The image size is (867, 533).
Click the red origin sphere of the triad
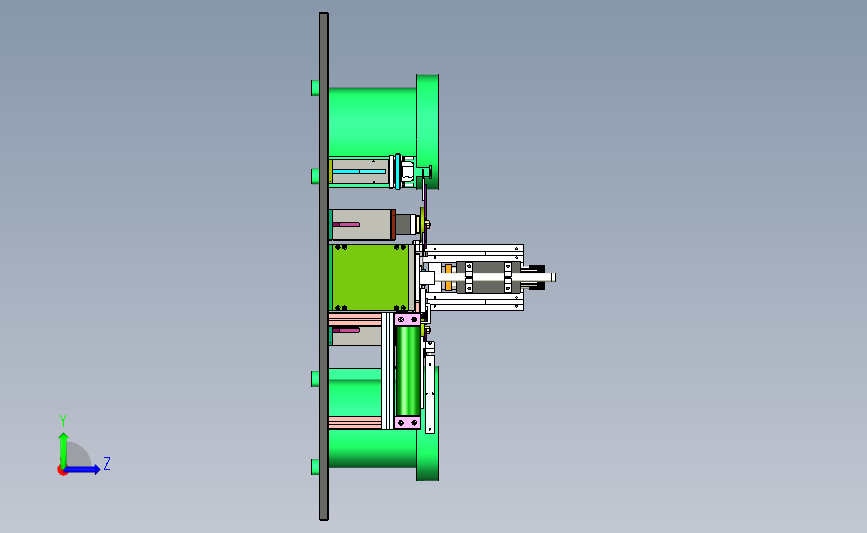(x=62, y=471)
